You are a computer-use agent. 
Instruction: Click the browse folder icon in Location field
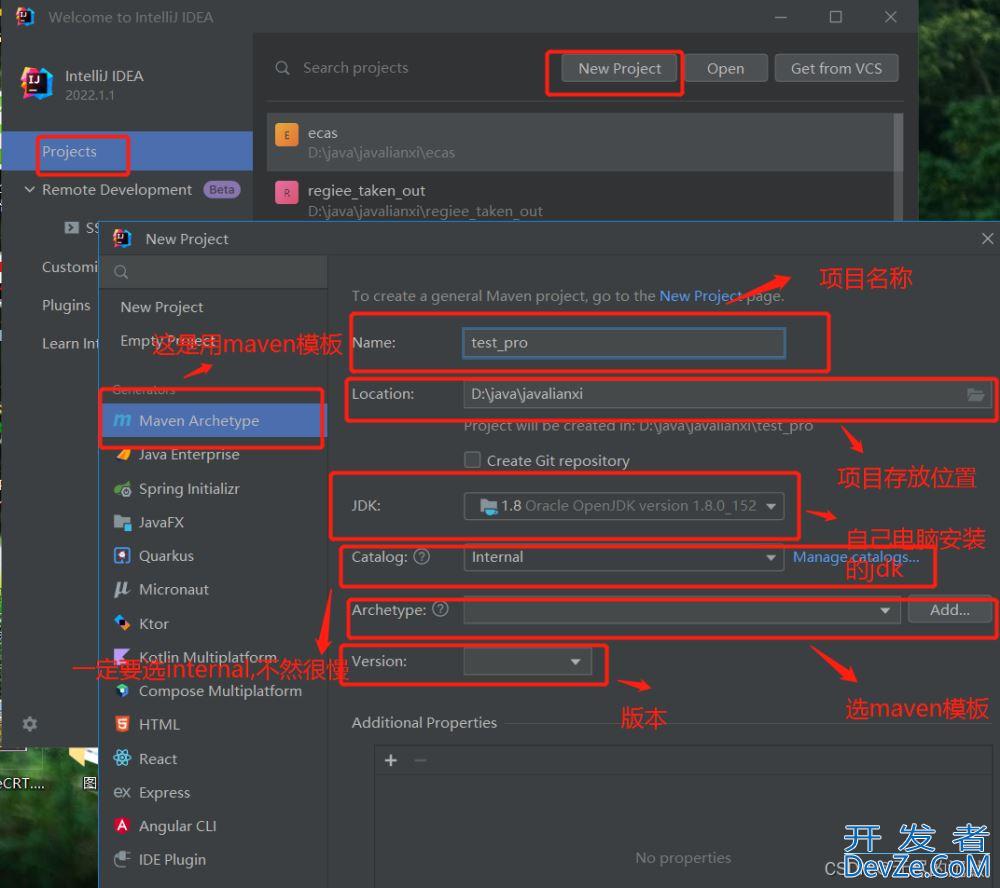(x=975, y=394)
